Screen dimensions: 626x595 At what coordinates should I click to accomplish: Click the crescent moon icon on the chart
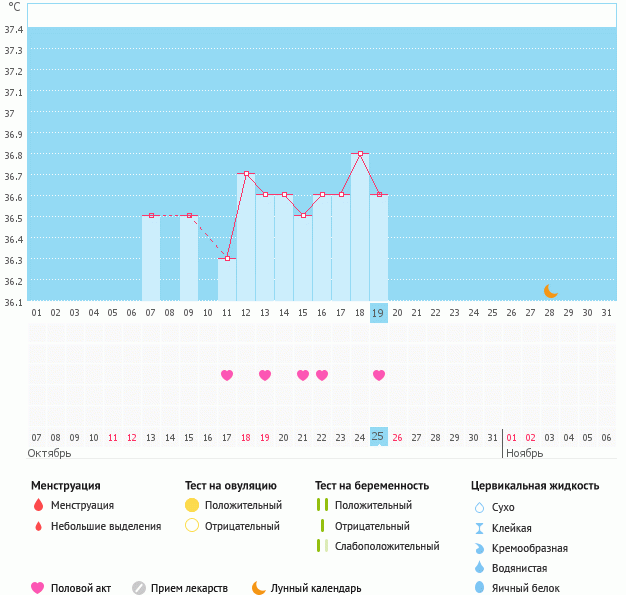pos(550,291)
